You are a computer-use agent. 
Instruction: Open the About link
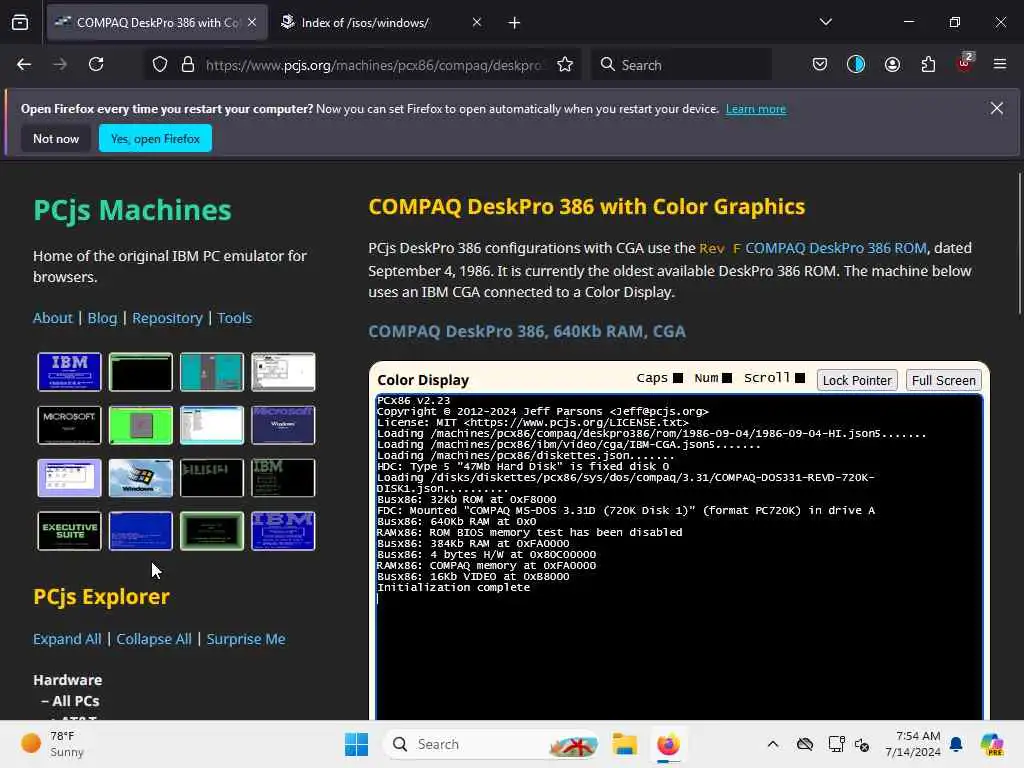[53, 318]
